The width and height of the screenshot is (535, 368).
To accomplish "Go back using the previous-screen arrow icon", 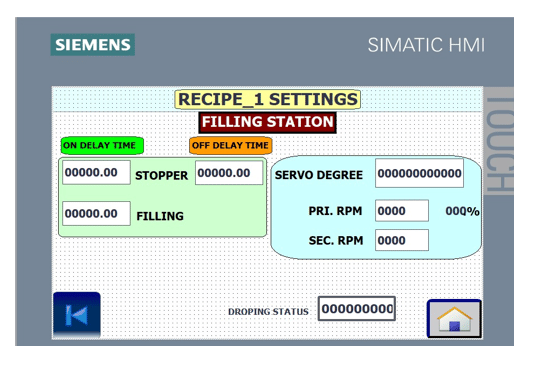I will [x=77, y=314].
